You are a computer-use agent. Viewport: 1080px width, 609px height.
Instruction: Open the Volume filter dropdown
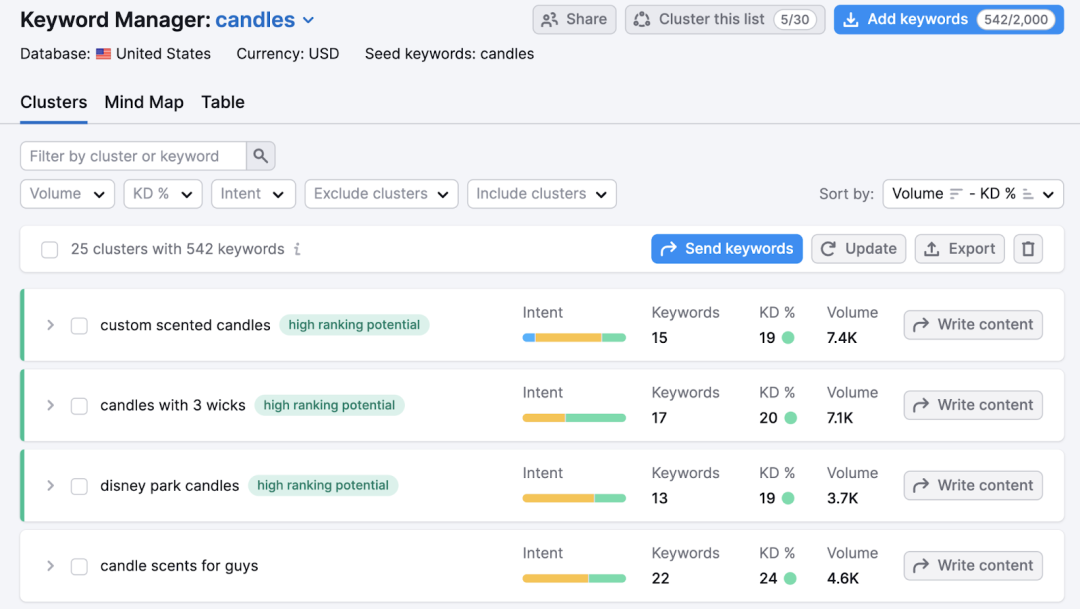67,194
